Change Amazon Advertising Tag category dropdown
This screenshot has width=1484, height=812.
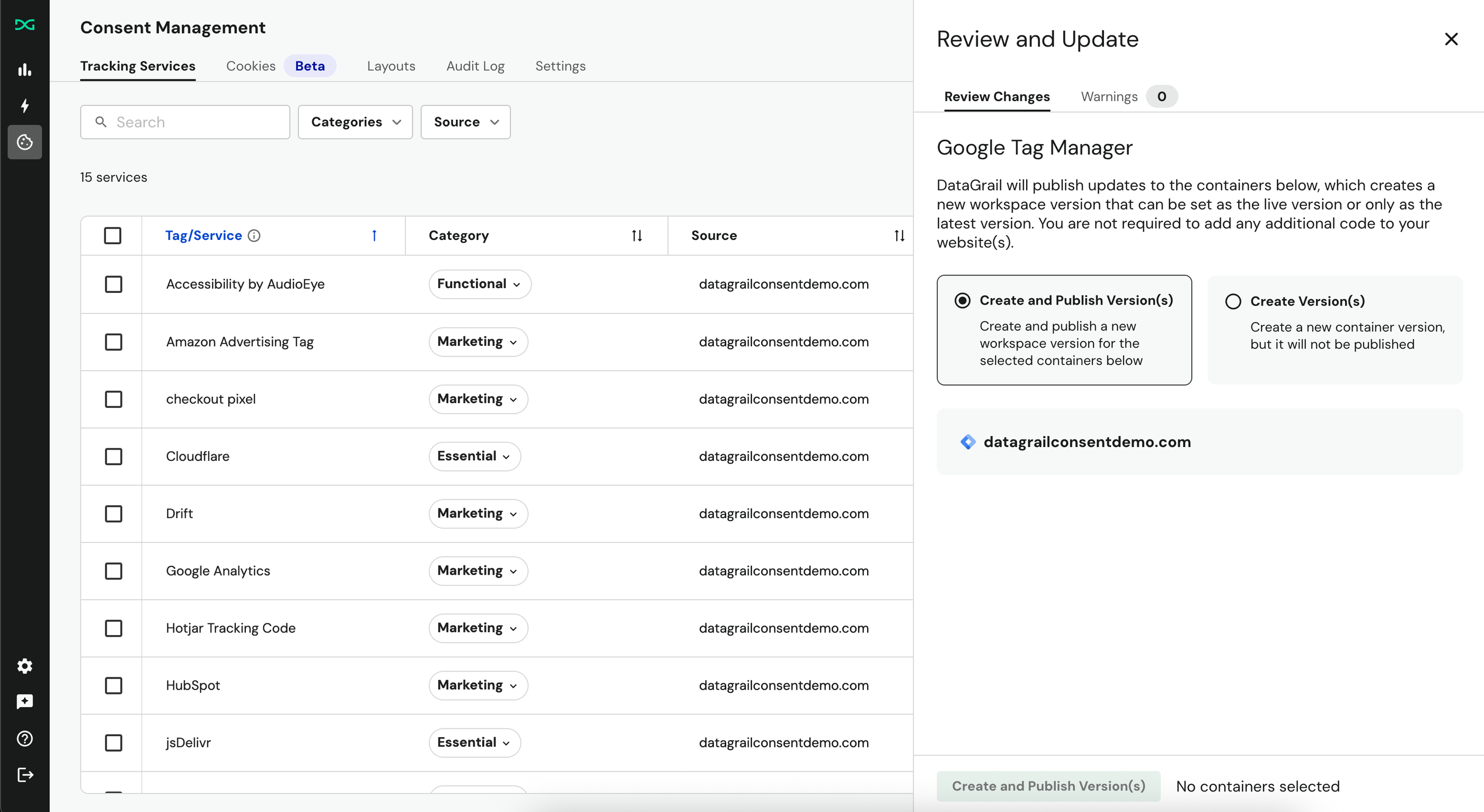click(x=478, y=342)
